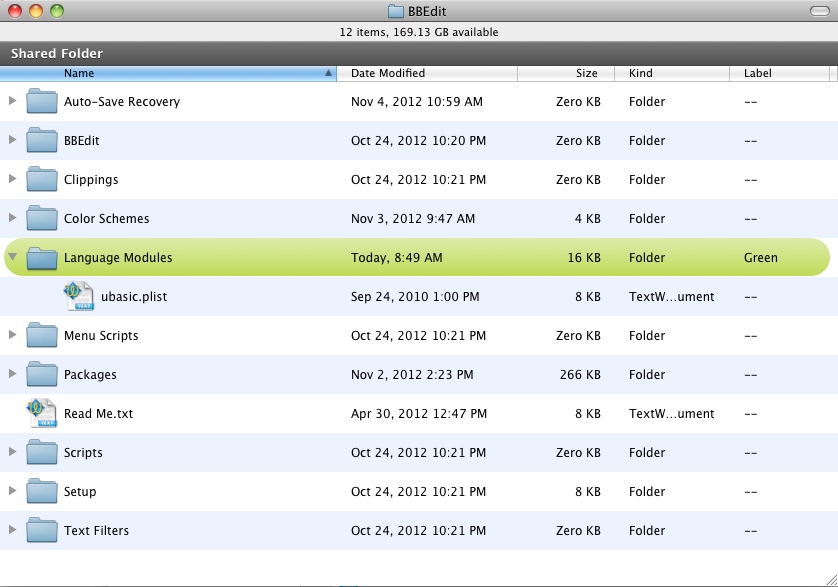Click the BBEdit title bar proxy folder icon

coord(395,11)
